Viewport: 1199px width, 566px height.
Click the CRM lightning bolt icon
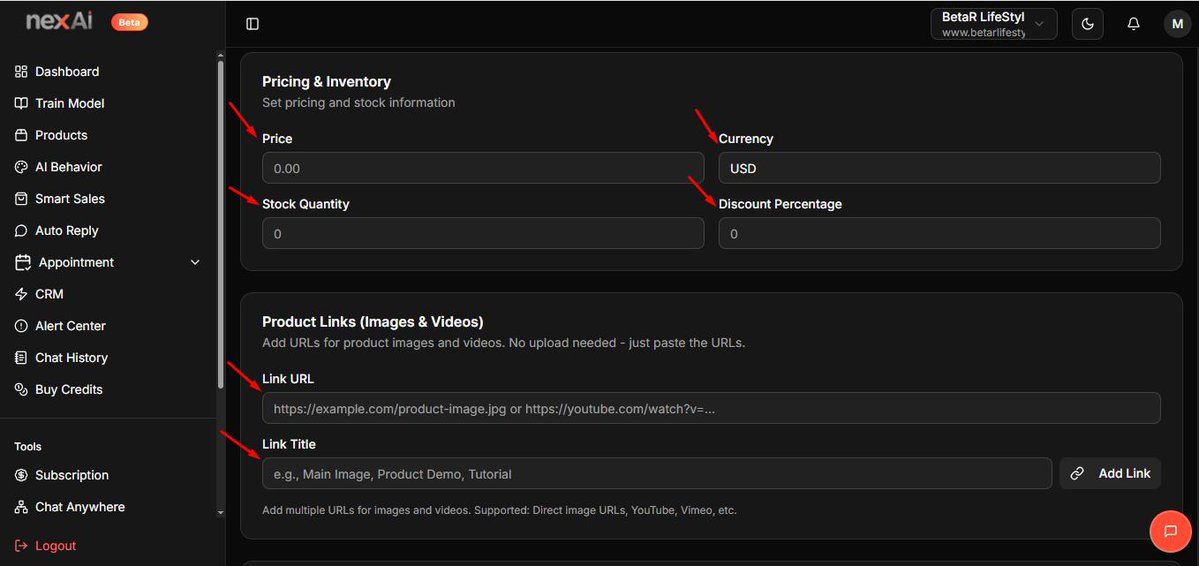click(x=21, y=294)
